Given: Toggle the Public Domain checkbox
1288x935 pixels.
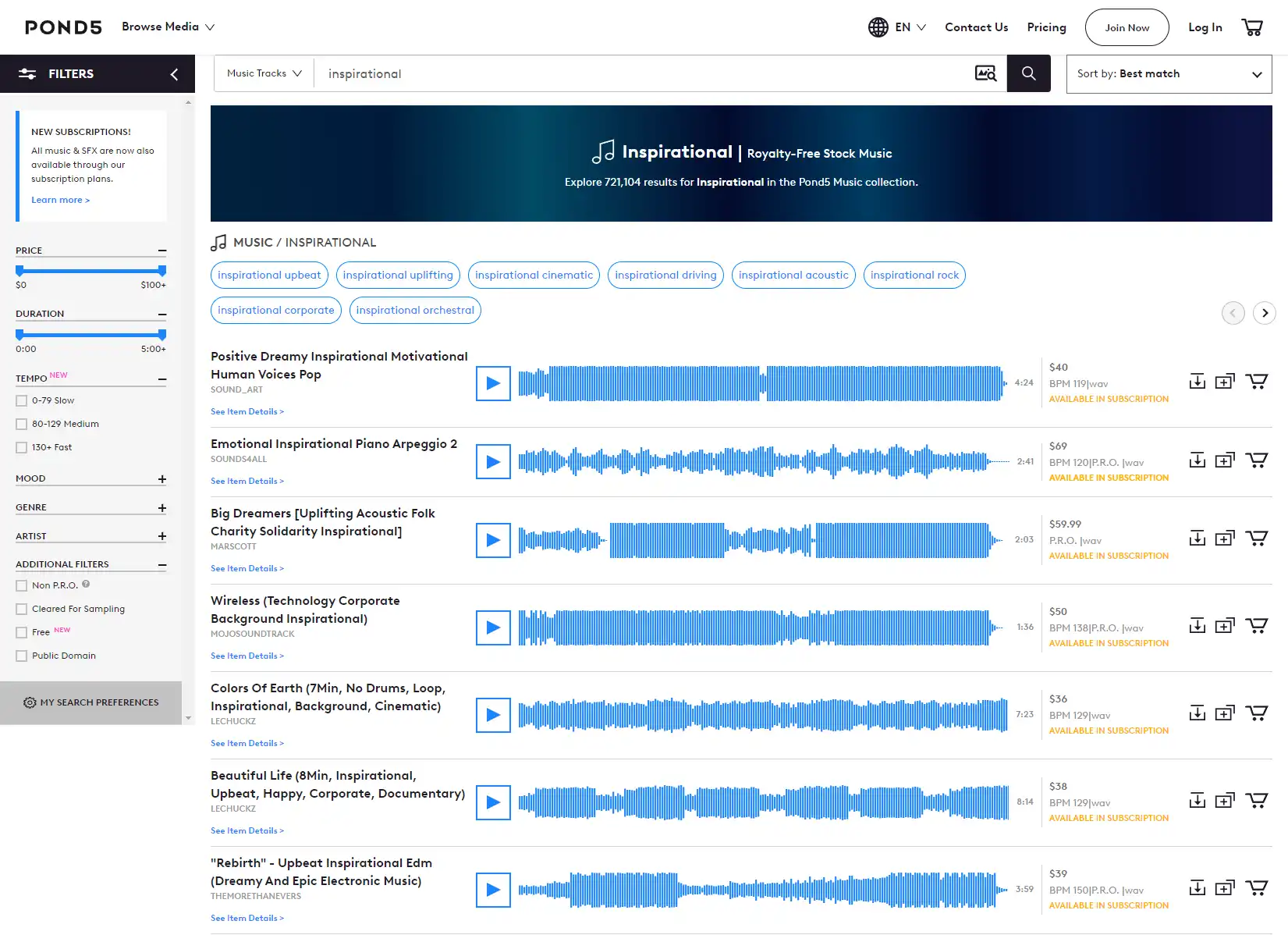Looking at the screenshot, I should (x=22, y=656).
